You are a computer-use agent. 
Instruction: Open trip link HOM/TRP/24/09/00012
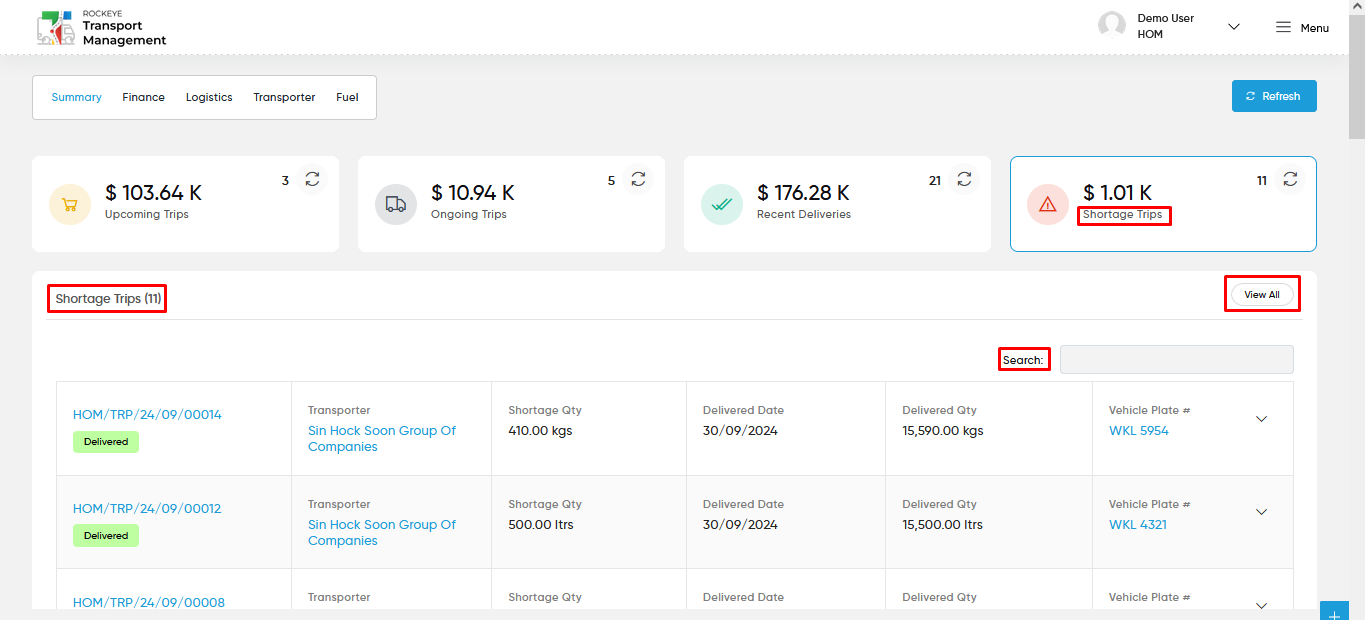(147, 508)
